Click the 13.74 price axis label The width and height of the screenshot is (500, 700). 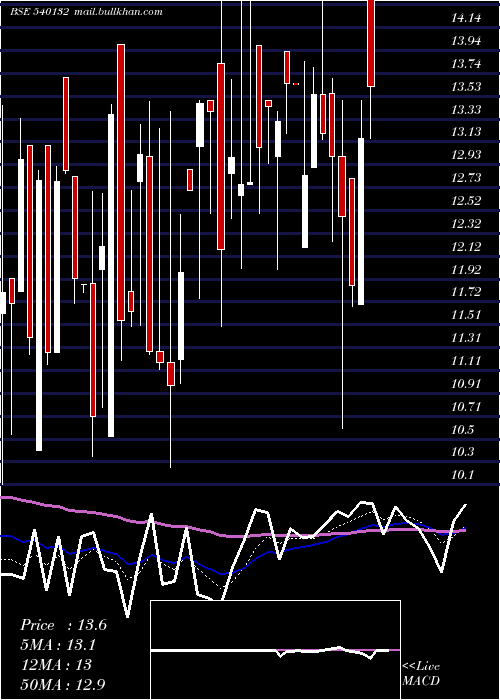466,64
